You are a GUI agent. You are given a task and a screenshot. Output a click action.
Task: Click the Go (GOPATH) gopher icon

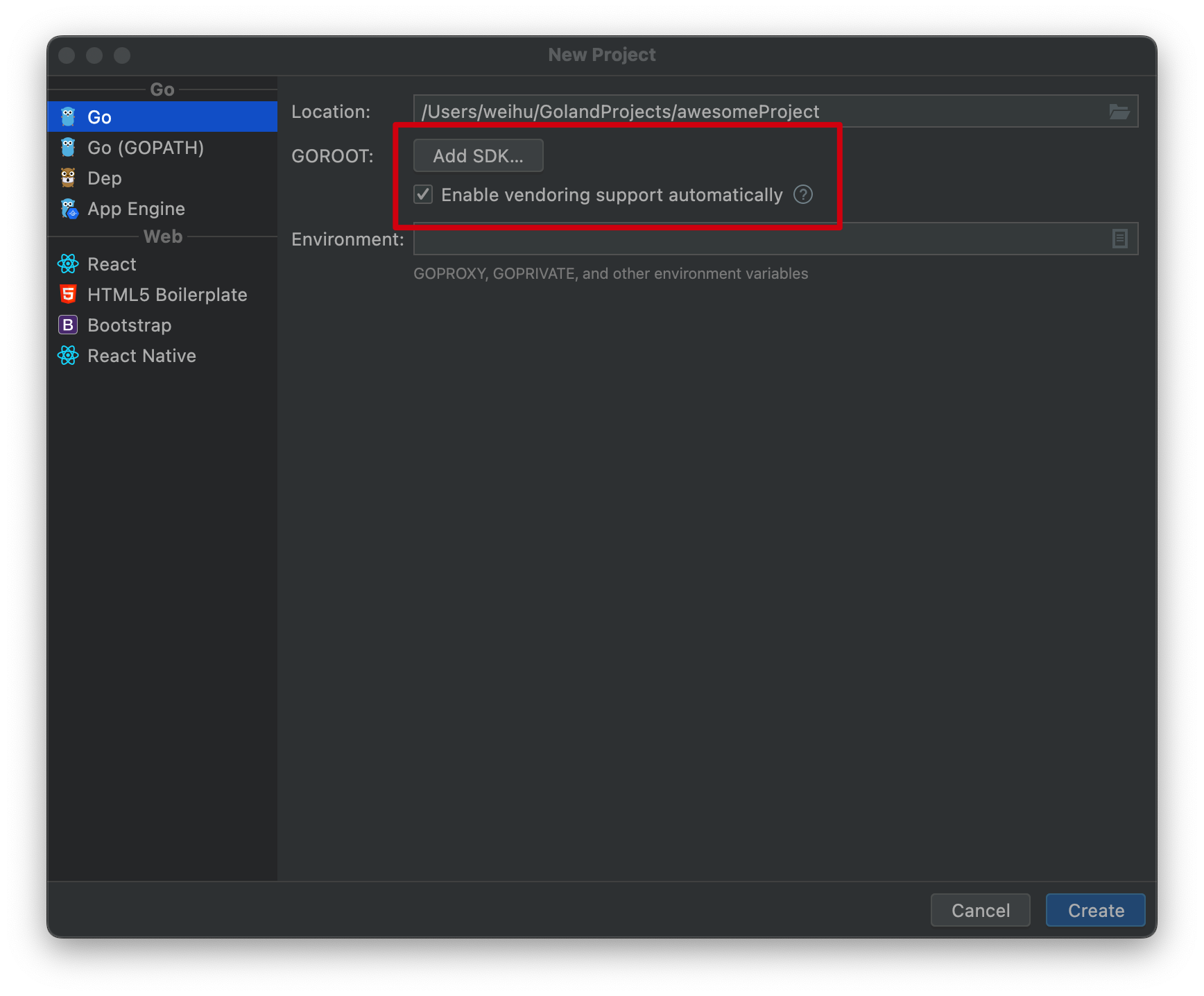click(68, 147)
